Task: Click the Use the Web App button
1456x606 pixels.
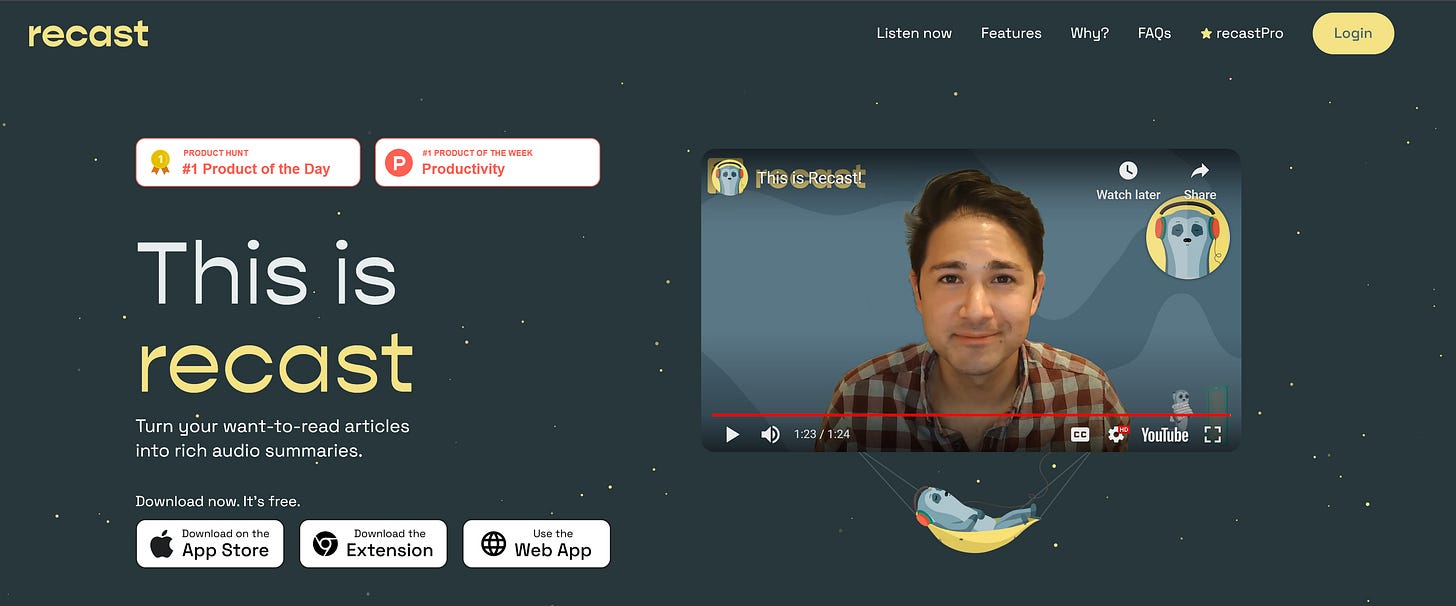Action: pos(536,543)
